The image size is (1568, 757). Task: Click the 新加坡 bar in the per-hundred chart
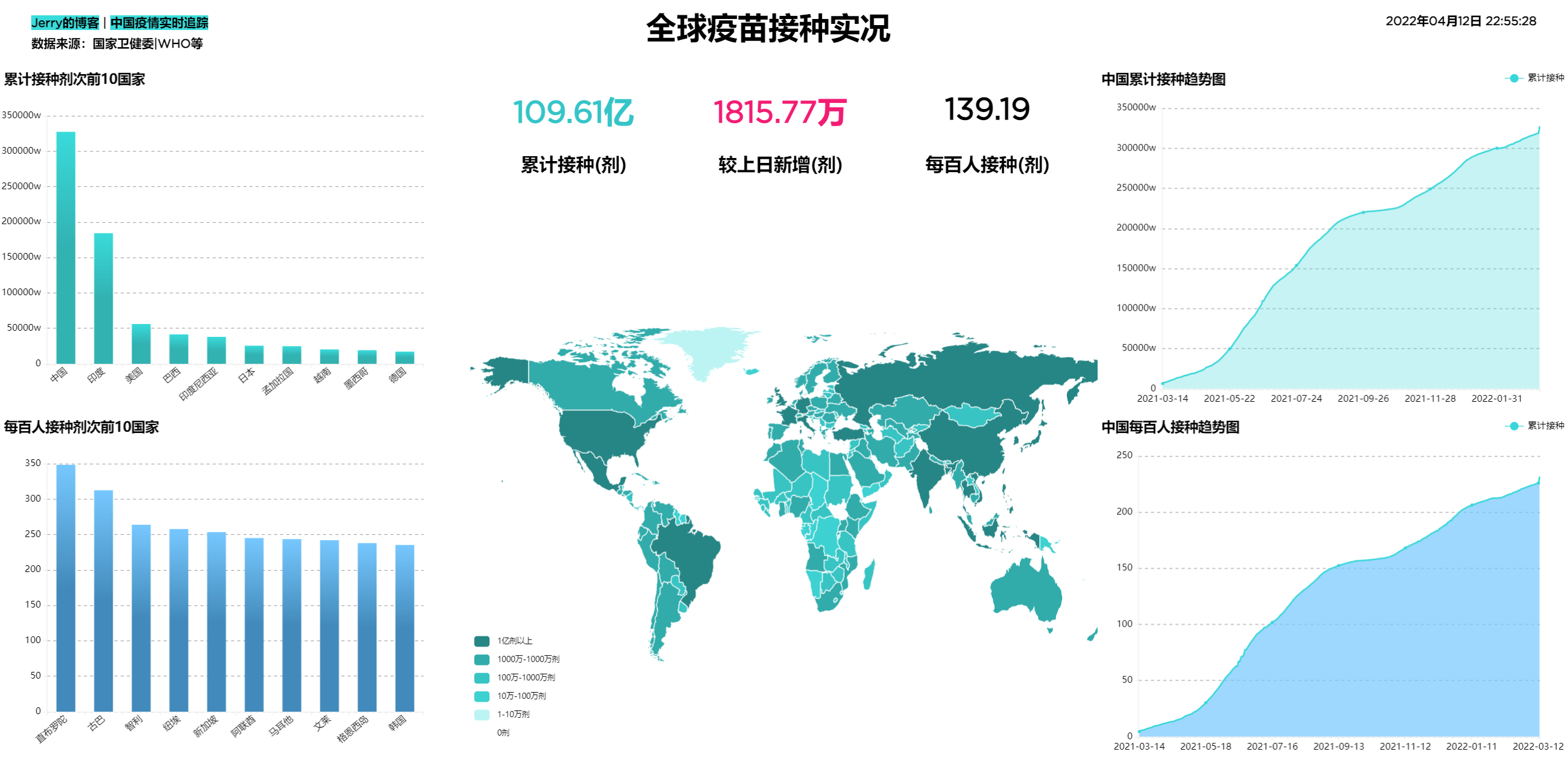(216, 622)
